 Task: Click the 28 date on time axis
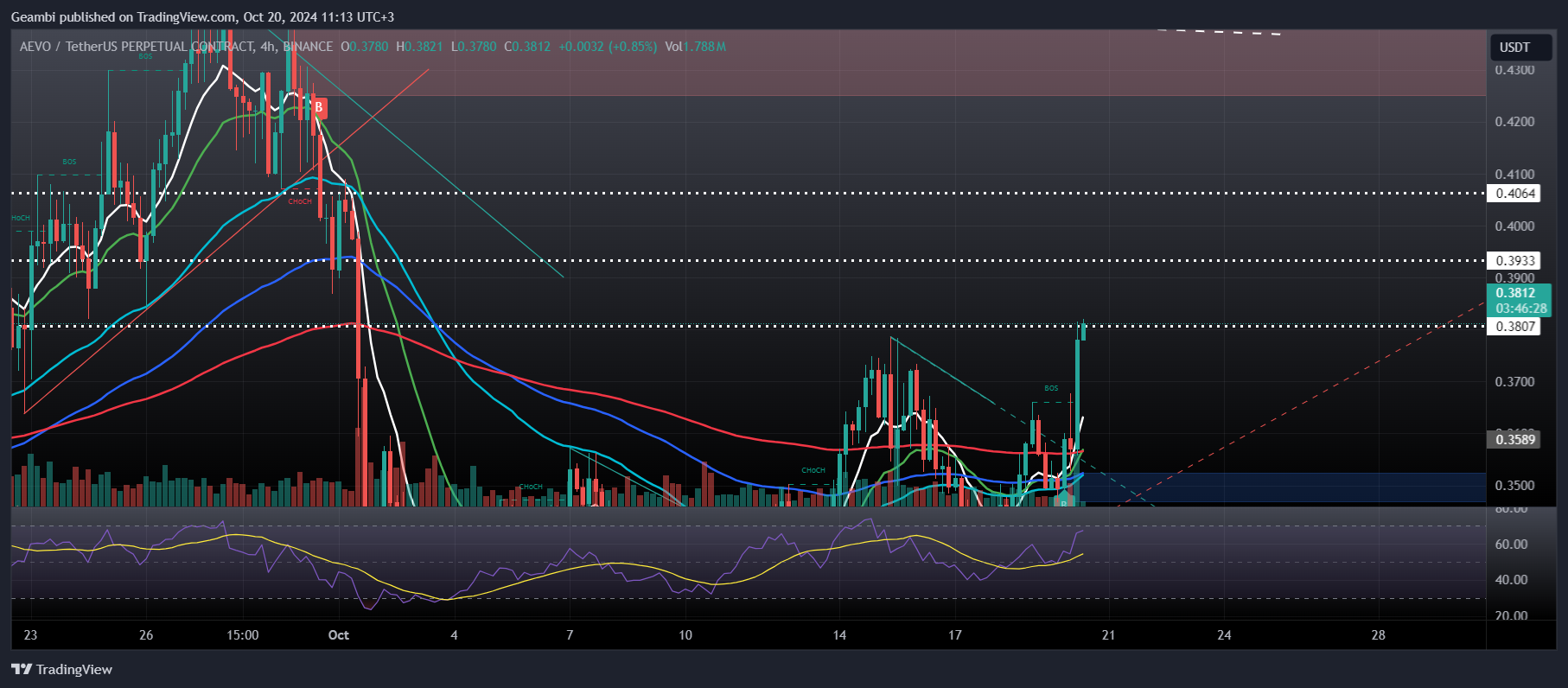(1378, 635)
